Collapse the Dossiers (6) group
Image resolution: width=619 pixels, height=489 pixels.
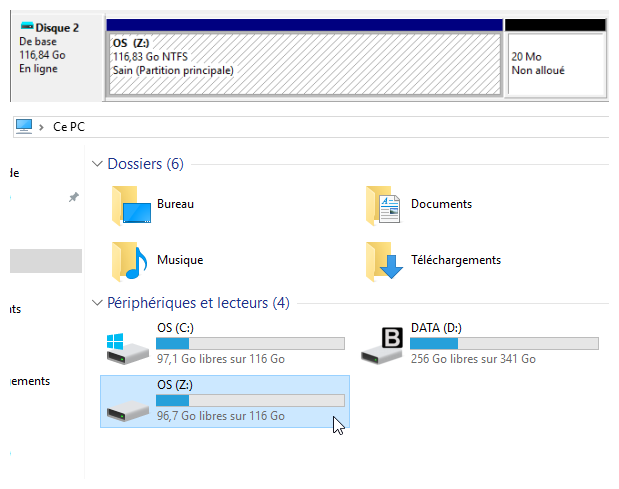click(x=97, y=163)
